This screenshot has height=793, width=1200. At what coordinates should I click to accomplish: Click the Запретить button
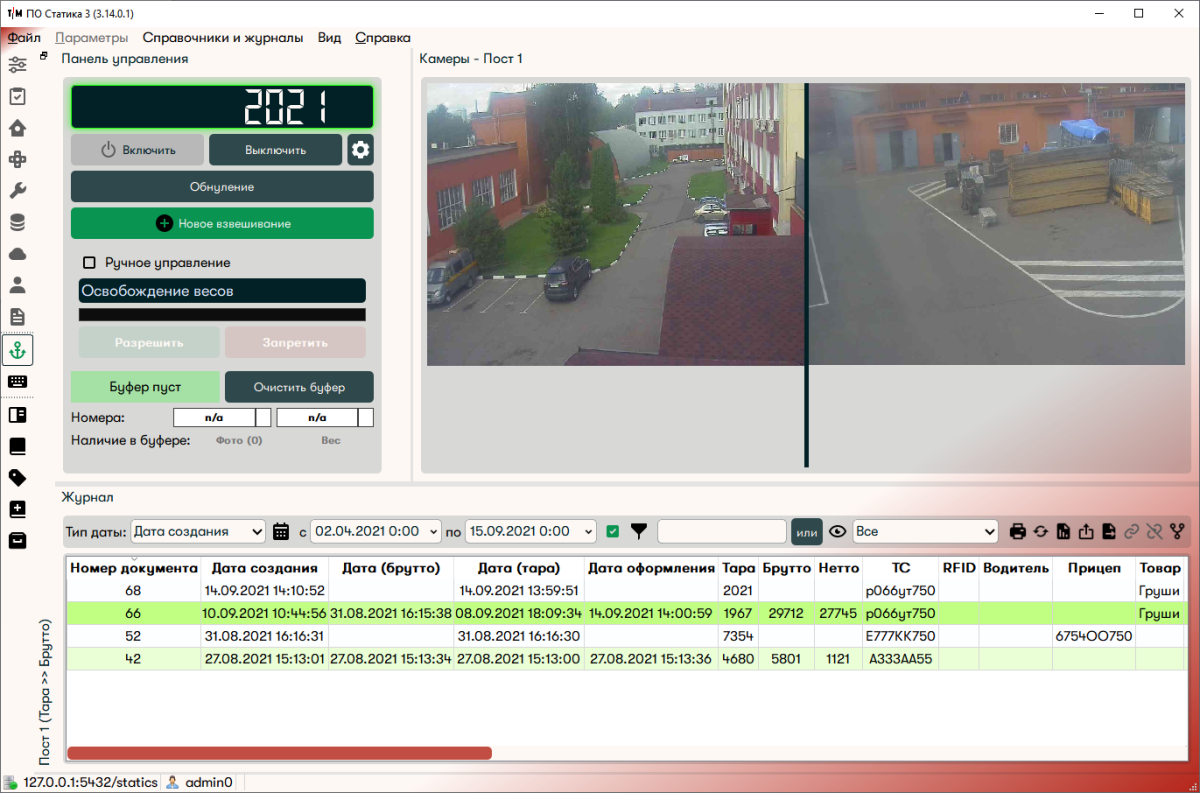pos(295,342)
